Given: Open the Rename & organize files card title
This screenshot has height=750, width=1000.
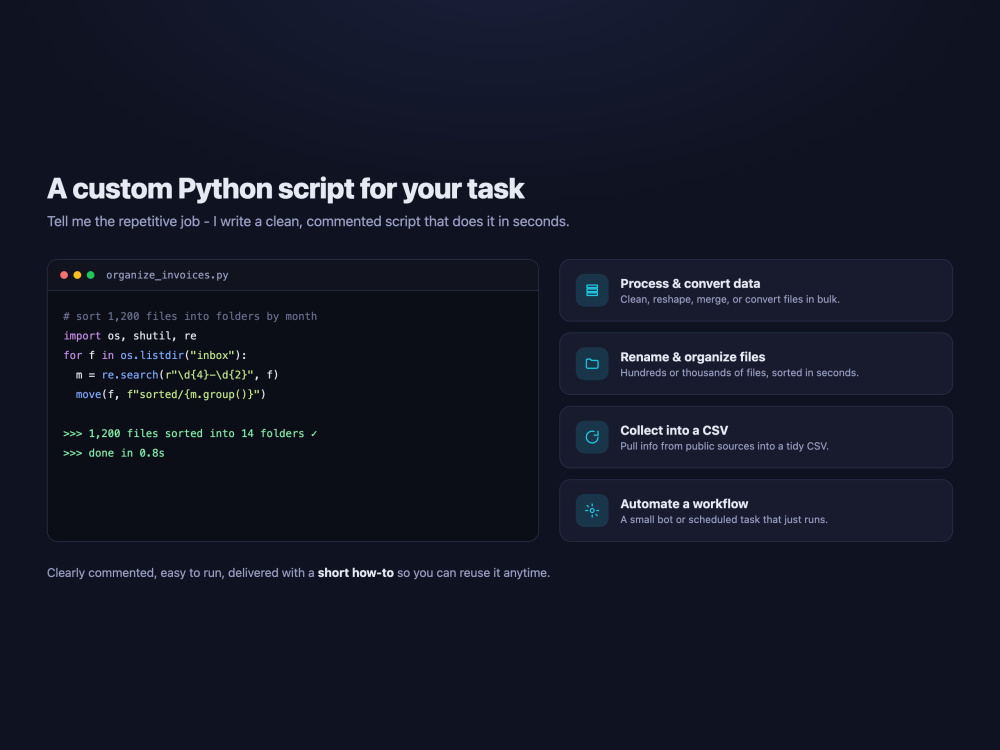Looking at the screenshot, I should point(693,357).
